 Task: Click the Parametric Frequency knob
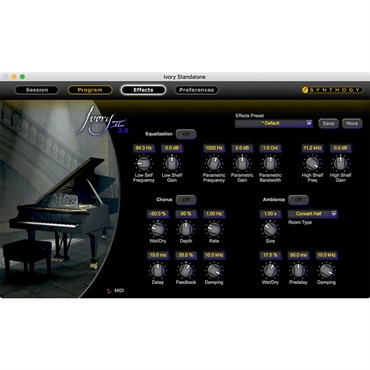tap(214, 163)
